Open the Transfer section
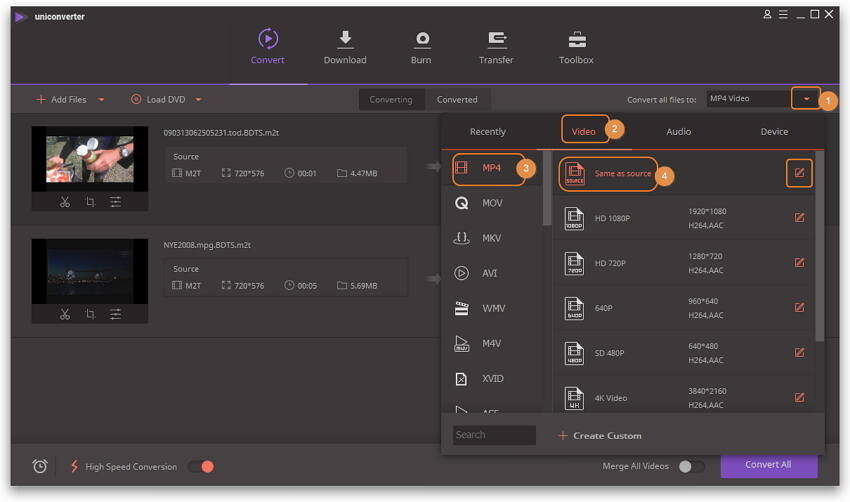The width and height of the screenshot is (850, 502). click(496, 47)
